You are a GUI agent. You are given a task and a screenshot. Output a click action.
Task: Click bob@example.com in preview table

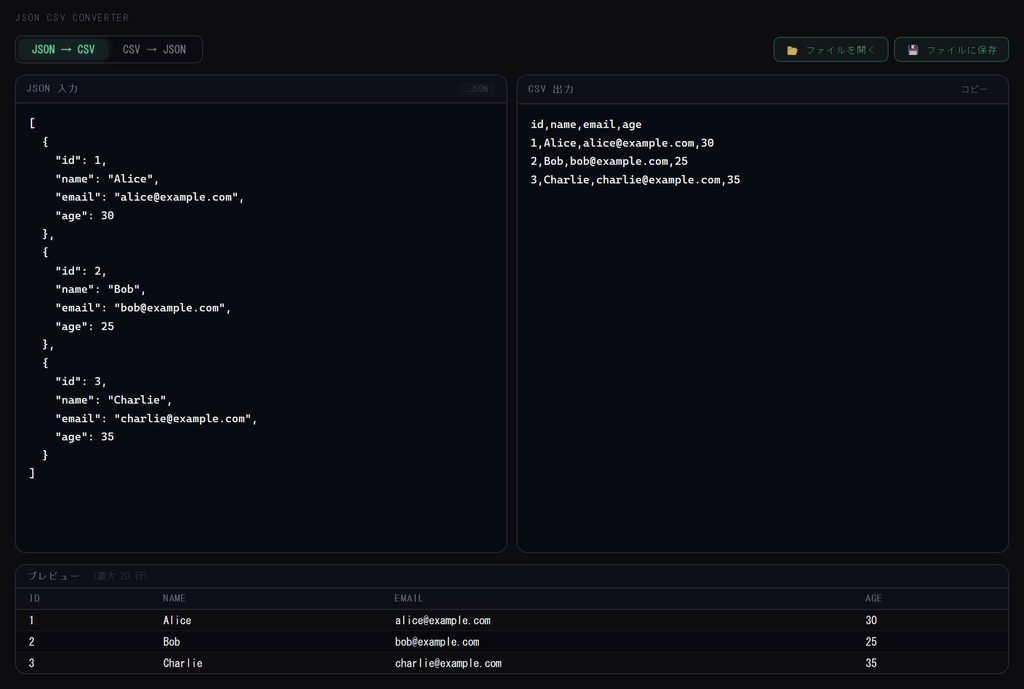coord(437,642)
